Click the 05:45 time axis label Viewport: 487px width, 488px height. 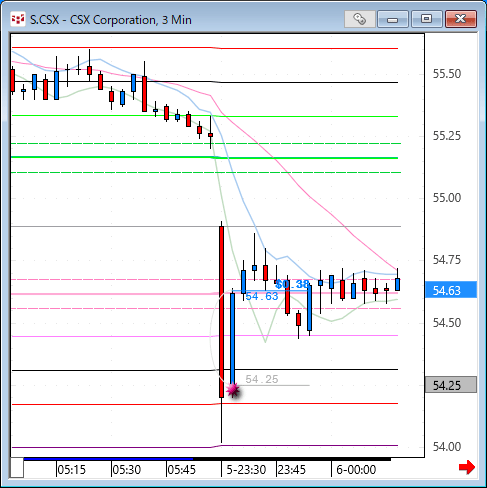click(181, 470)
